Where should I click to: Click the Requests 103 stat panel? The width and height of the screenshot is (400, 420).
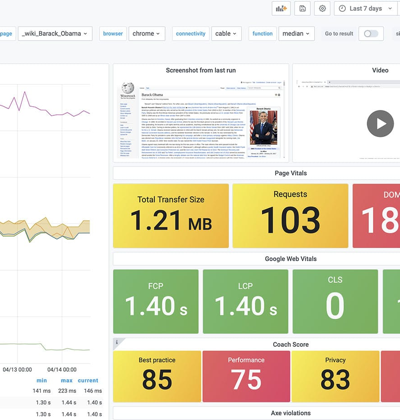click(290, 216)
